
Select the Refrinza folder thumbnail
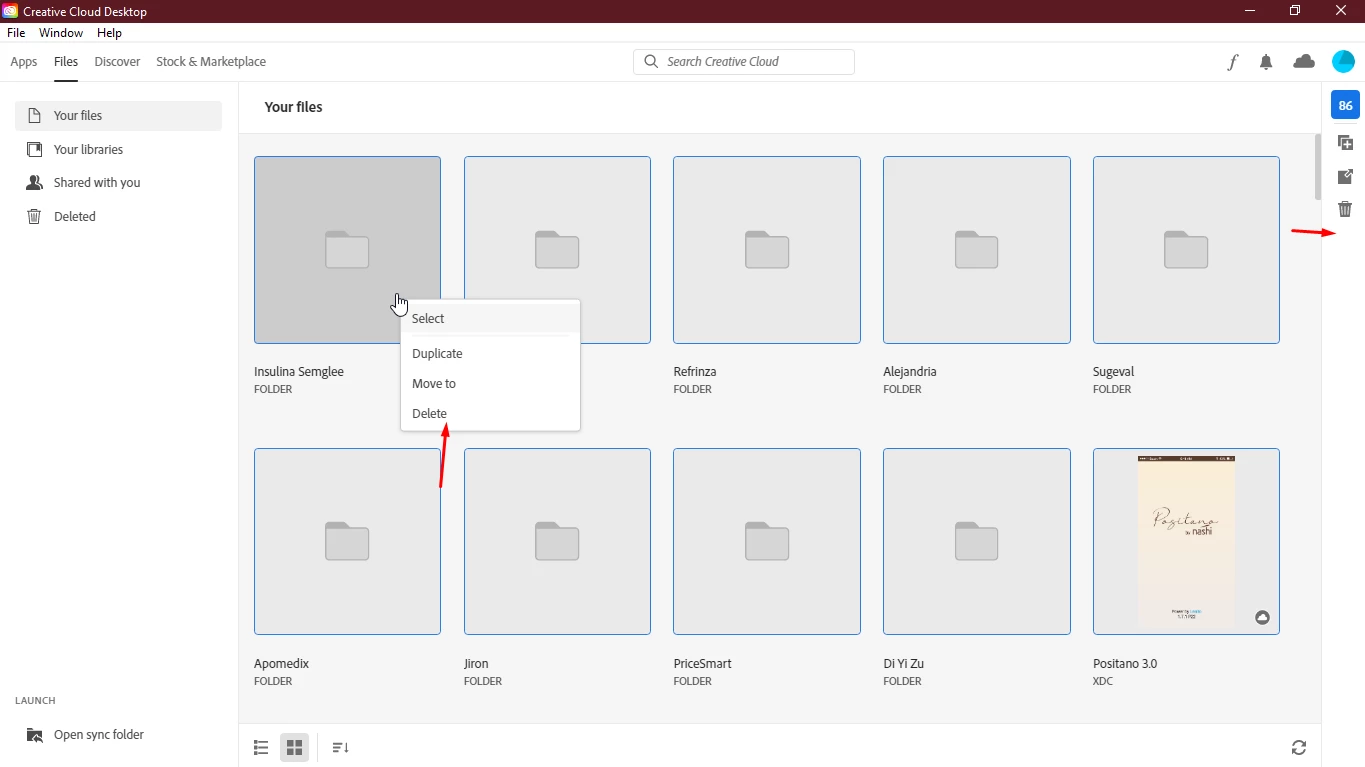click(767, 250)
